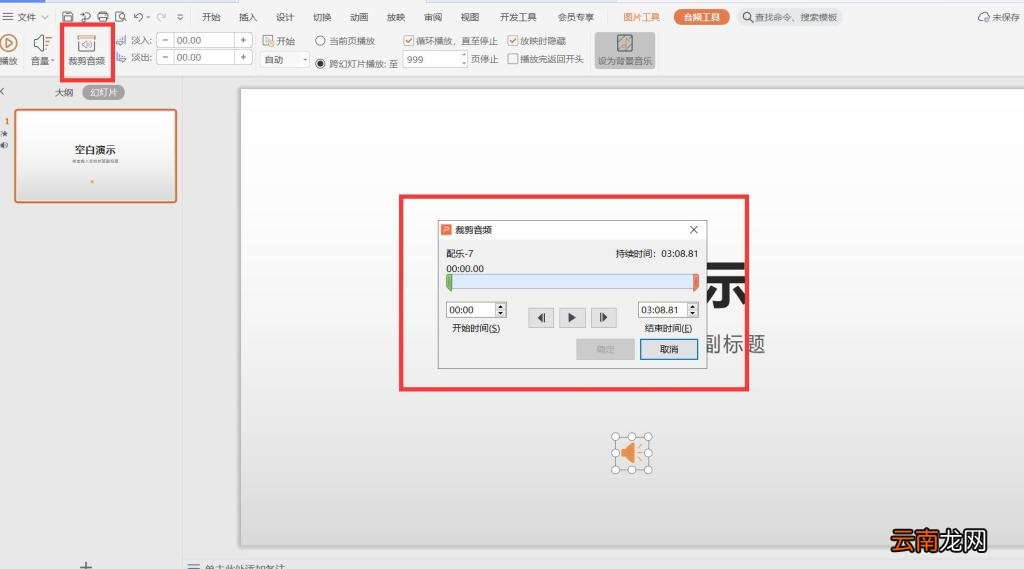Click the 淡出 fade-out time field
Screen dimensions: 1024x569
203,57
